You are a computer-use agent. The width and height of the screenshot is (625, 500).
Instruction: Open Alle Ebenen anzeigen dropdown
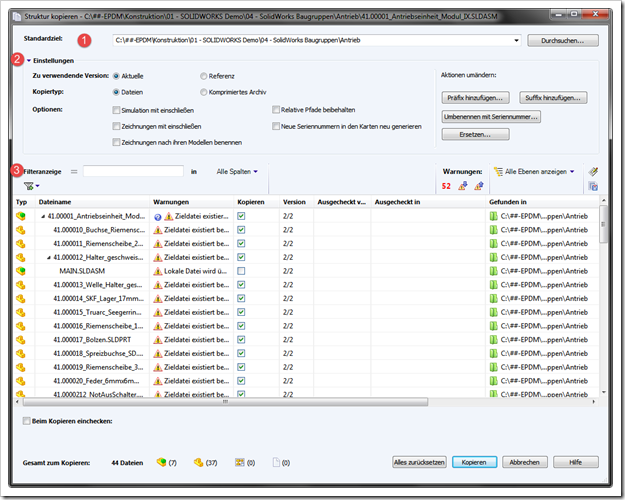point(540,171)
